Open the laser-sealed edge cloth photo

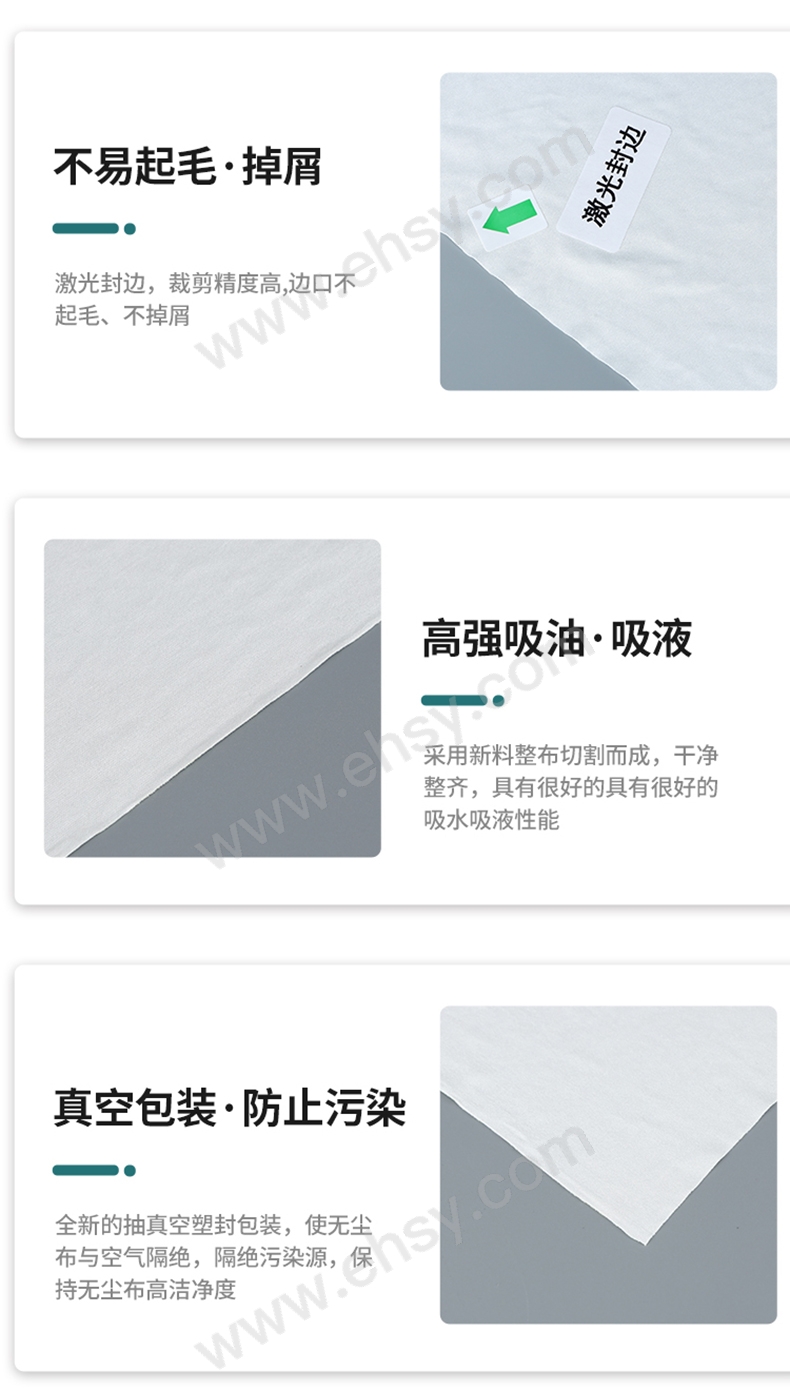click(608, 231)
